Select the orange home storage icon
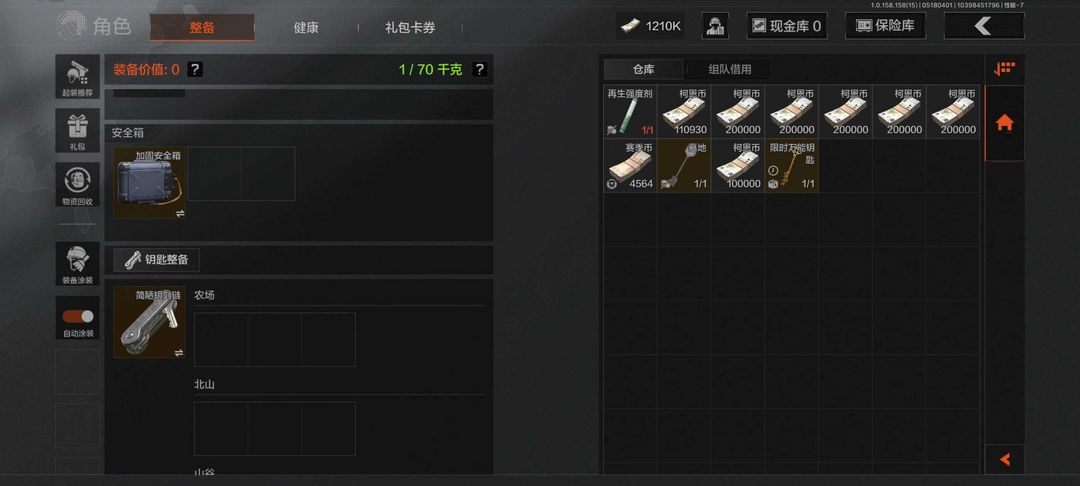Image resolution: width=1080 pixels, height=486 pixels. point(1004,123)
